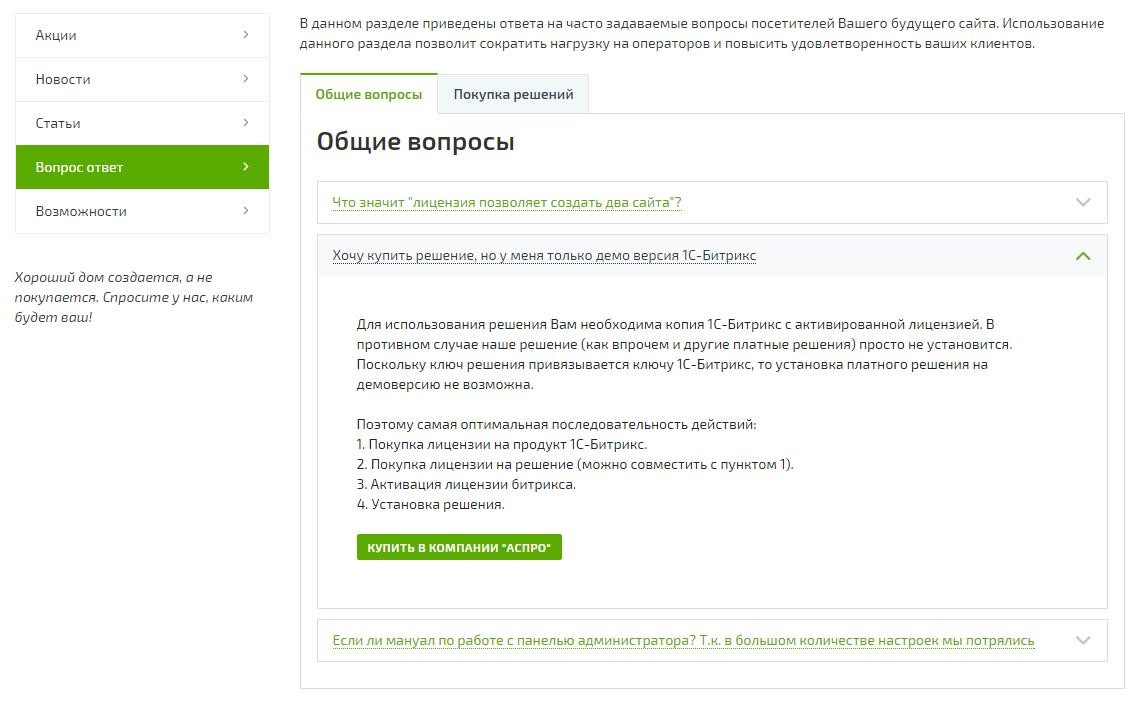Open the question about administrator panel manual

683,640
